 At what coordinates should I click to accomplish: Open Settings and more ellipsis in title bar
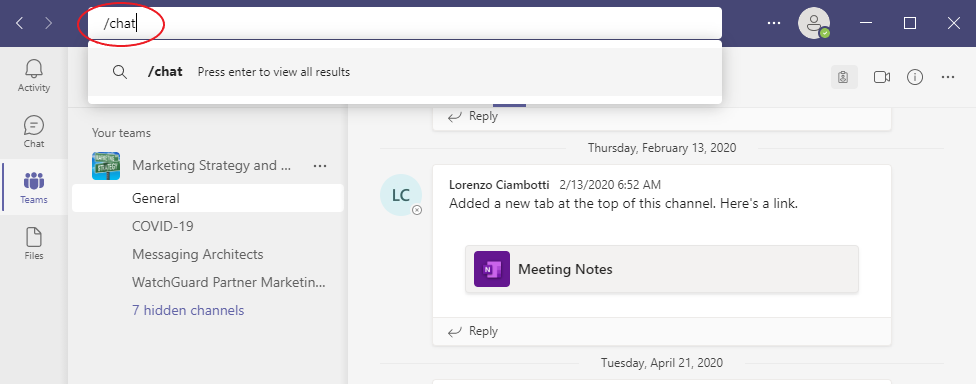pyautogui.click(x=774, y=23)
